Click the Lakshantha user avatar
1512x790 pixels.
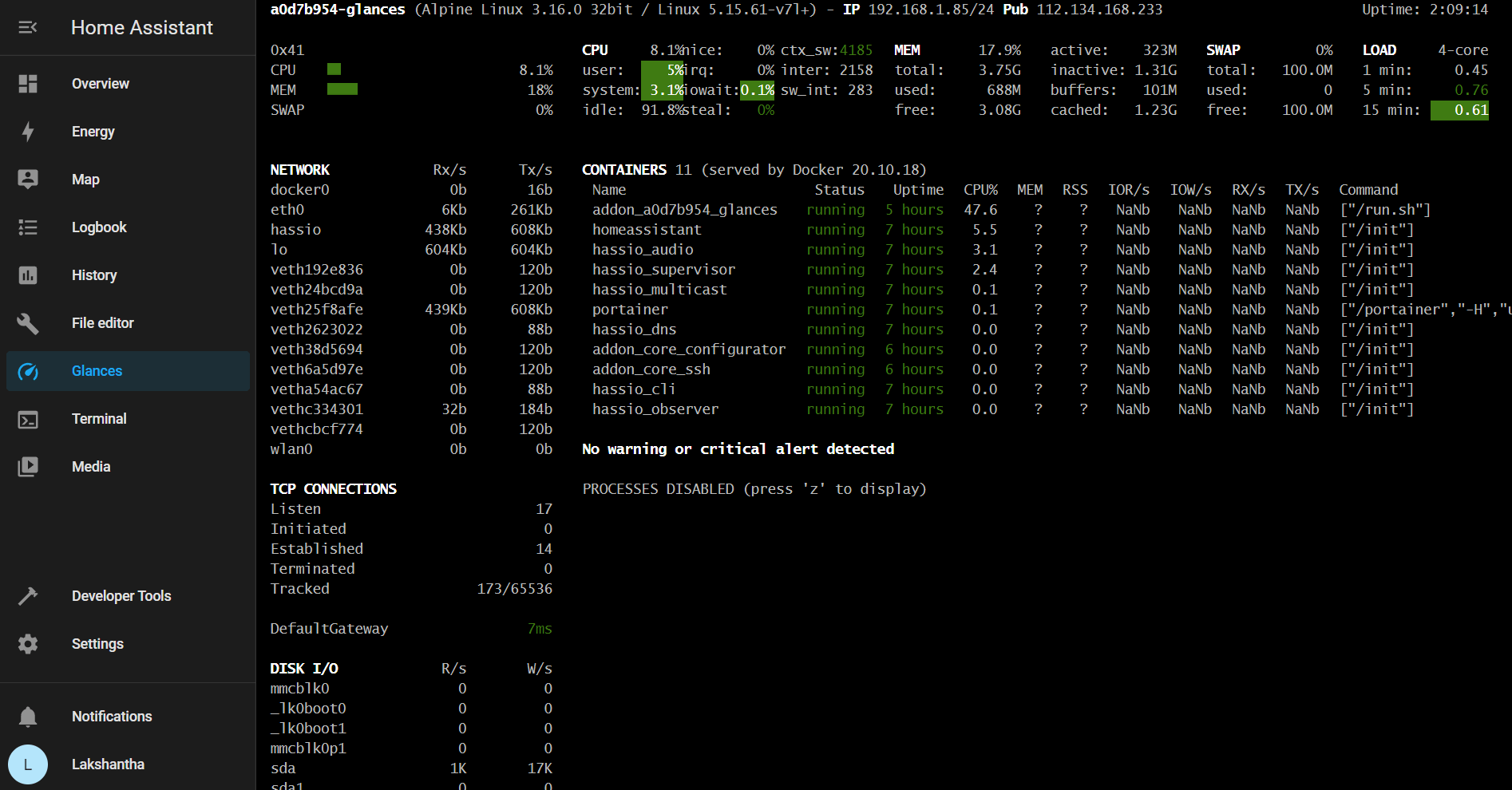click(28, 764)
